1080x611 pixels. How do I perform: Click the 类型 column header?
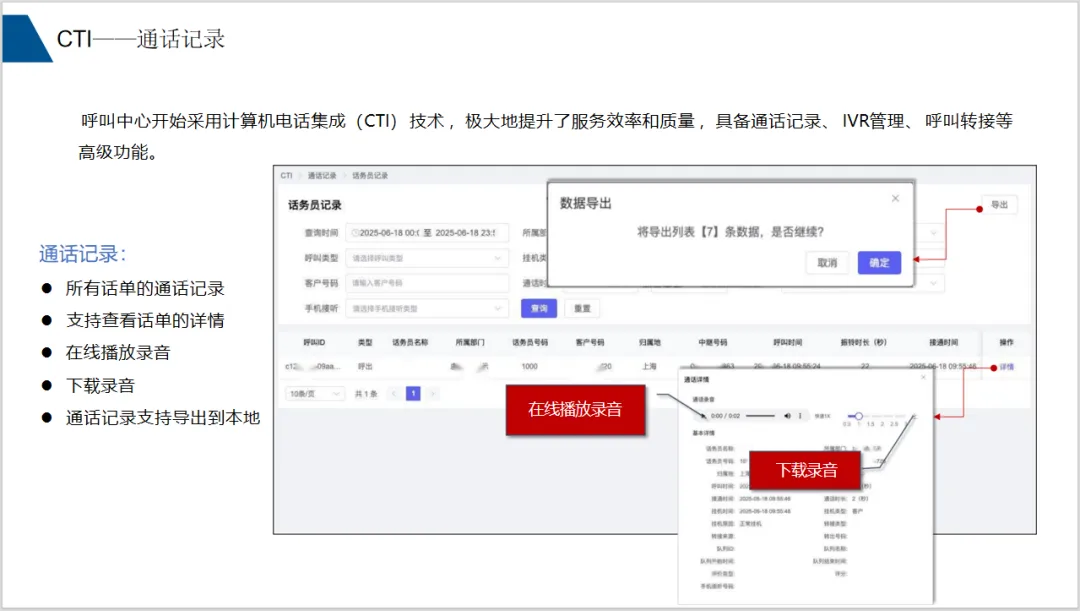click(365, 342)
